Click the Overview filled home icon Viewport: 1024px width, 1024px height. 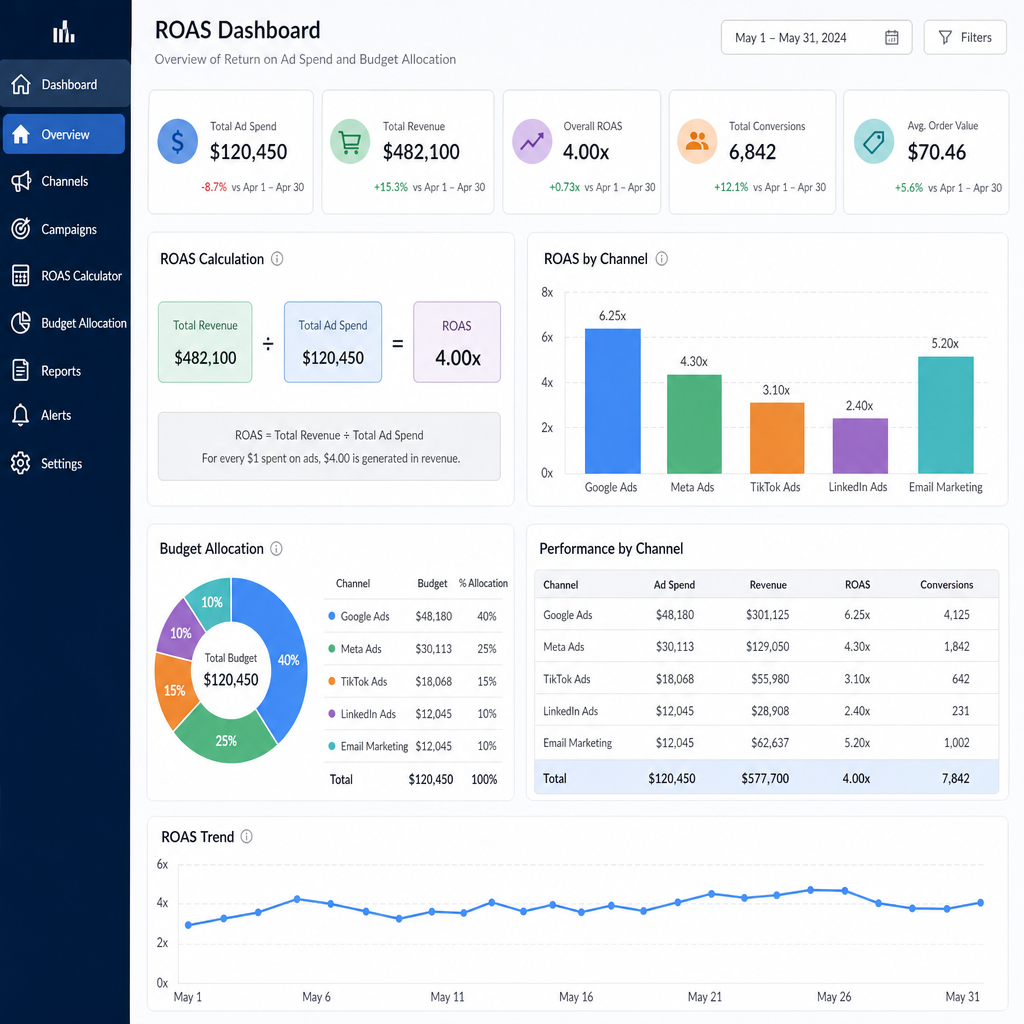[21, 134]
